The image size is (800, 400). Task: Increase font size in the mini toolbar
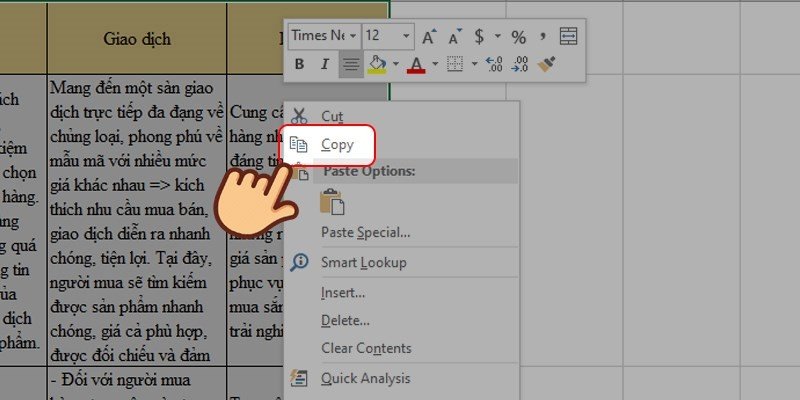(x=429, y=37)
